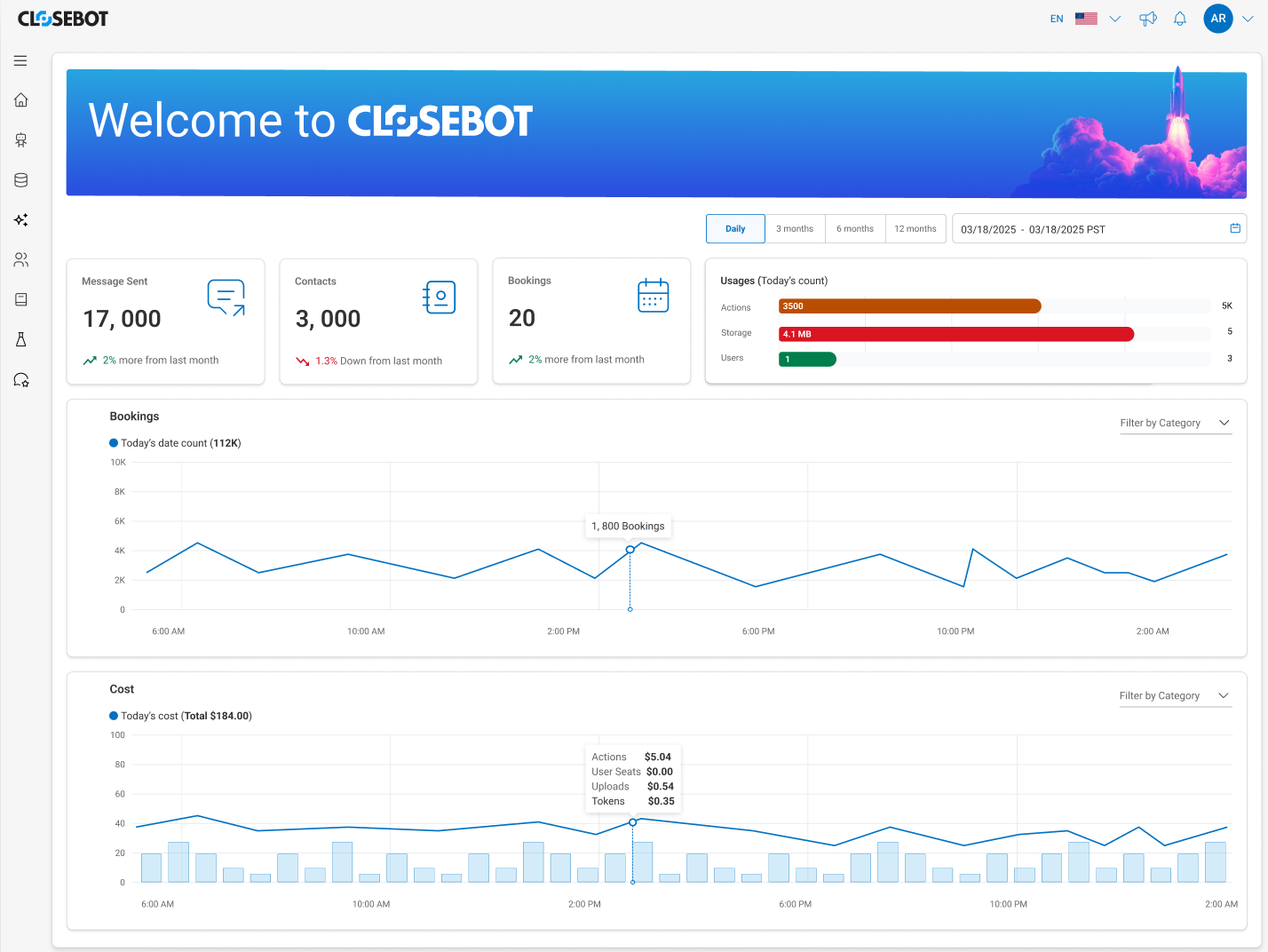Switch to the 12 months tab
1268x952 pixels.
coord(915,228)
